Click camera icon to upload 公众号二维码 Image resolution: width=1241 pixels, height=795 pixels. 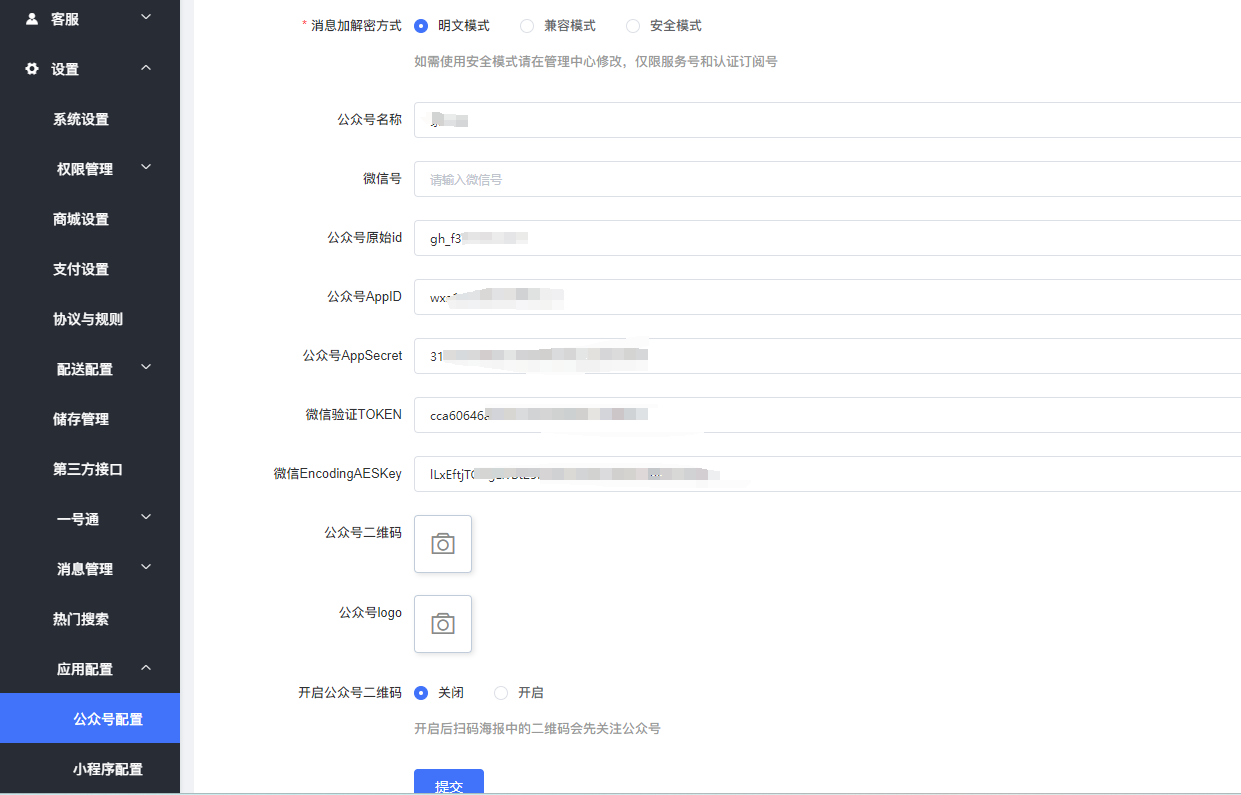pos(443,544)
